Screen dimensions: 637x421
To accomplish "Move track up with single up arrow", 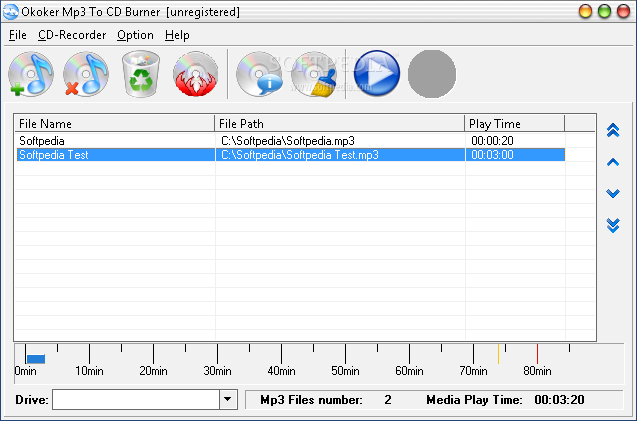I will [x=613, y=163].
